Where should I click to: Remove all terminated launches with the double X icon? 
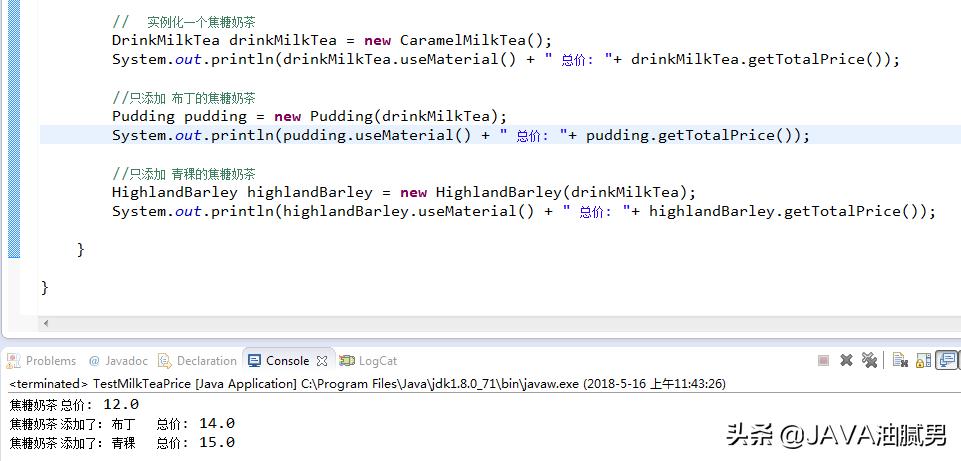[869, 360]
